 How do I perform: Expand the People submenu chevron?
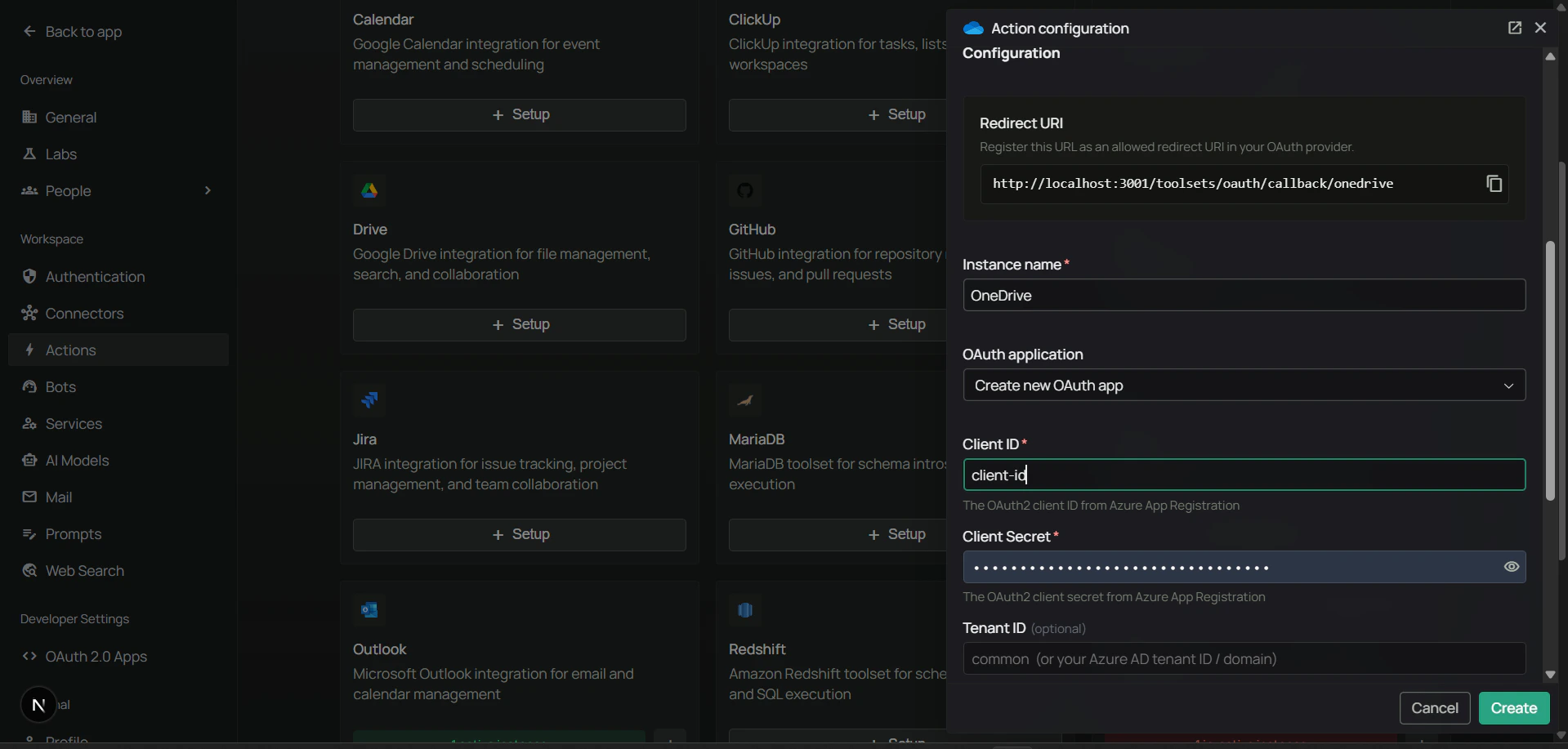tap(208, 190)
